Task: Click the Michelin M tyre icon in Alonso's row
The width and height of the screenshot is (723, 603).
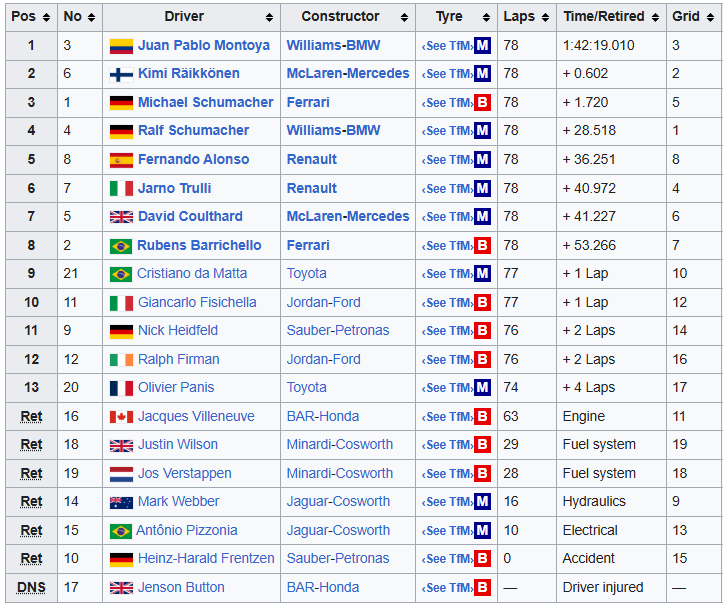Action: click(482, 160)
